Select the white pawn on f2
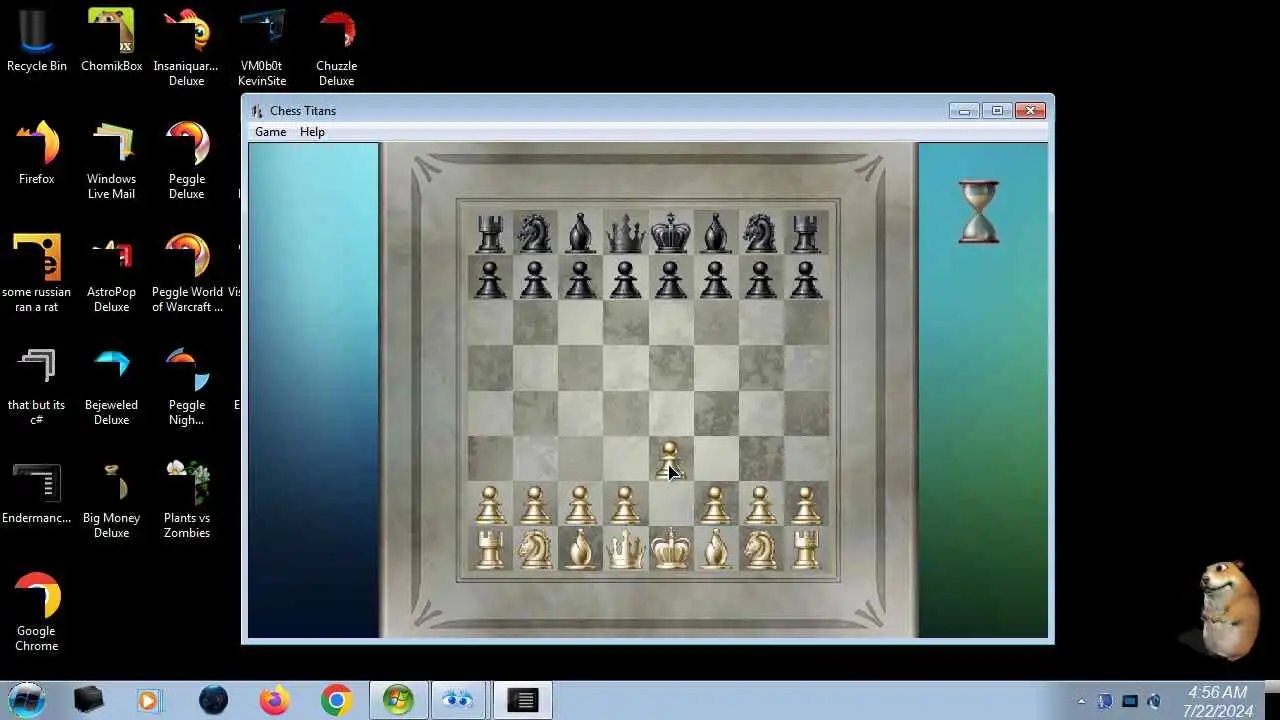The height and width of the screenshot is (720, 1280). click(716, 504)
